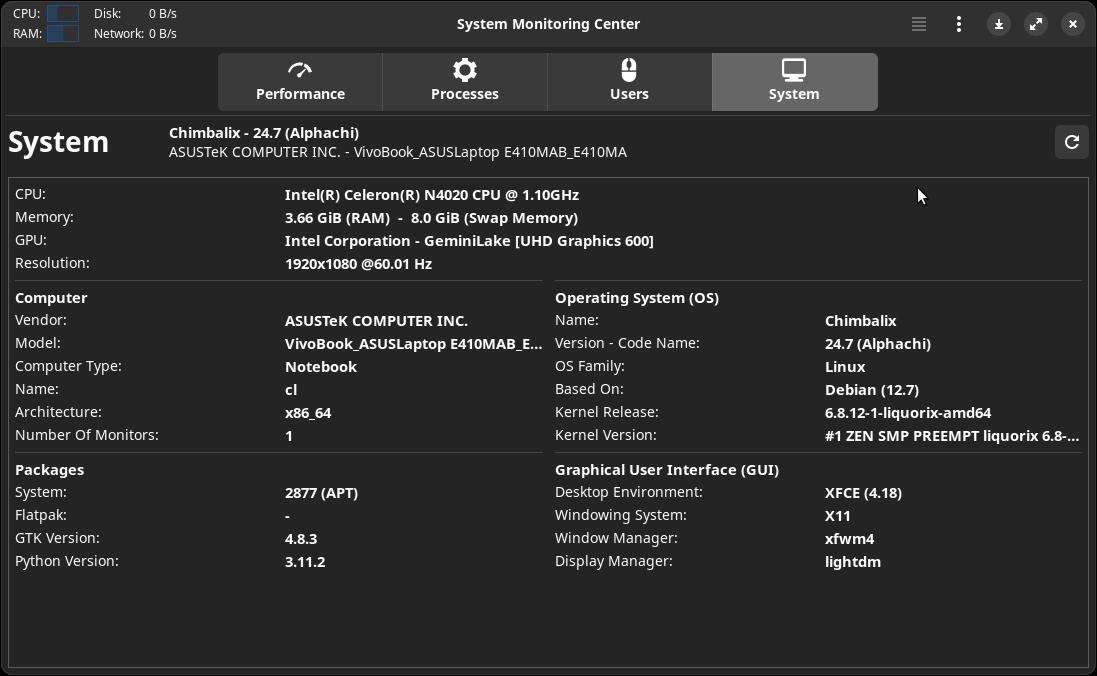Click the large System page heading
The width and height of the screenshot is (1097, 676).
coord(58,142)
